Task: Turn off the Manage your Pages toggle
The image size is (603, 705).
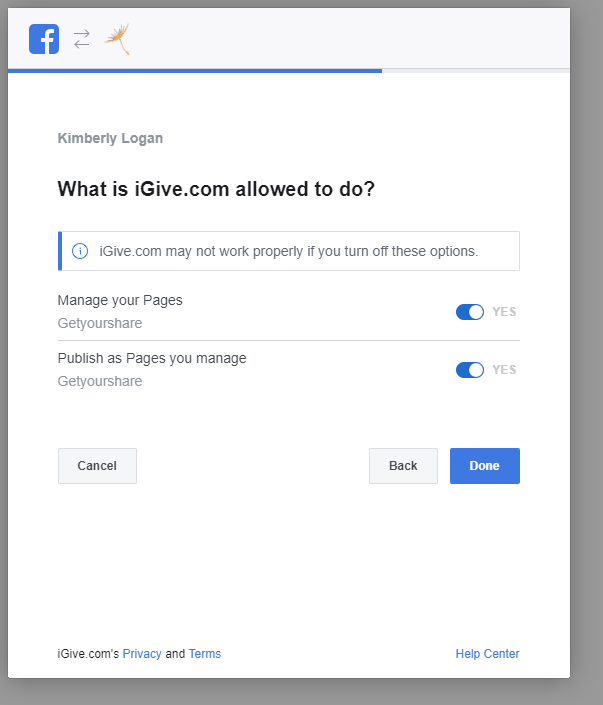Action: pyautogui.click(x=470, y=312)
